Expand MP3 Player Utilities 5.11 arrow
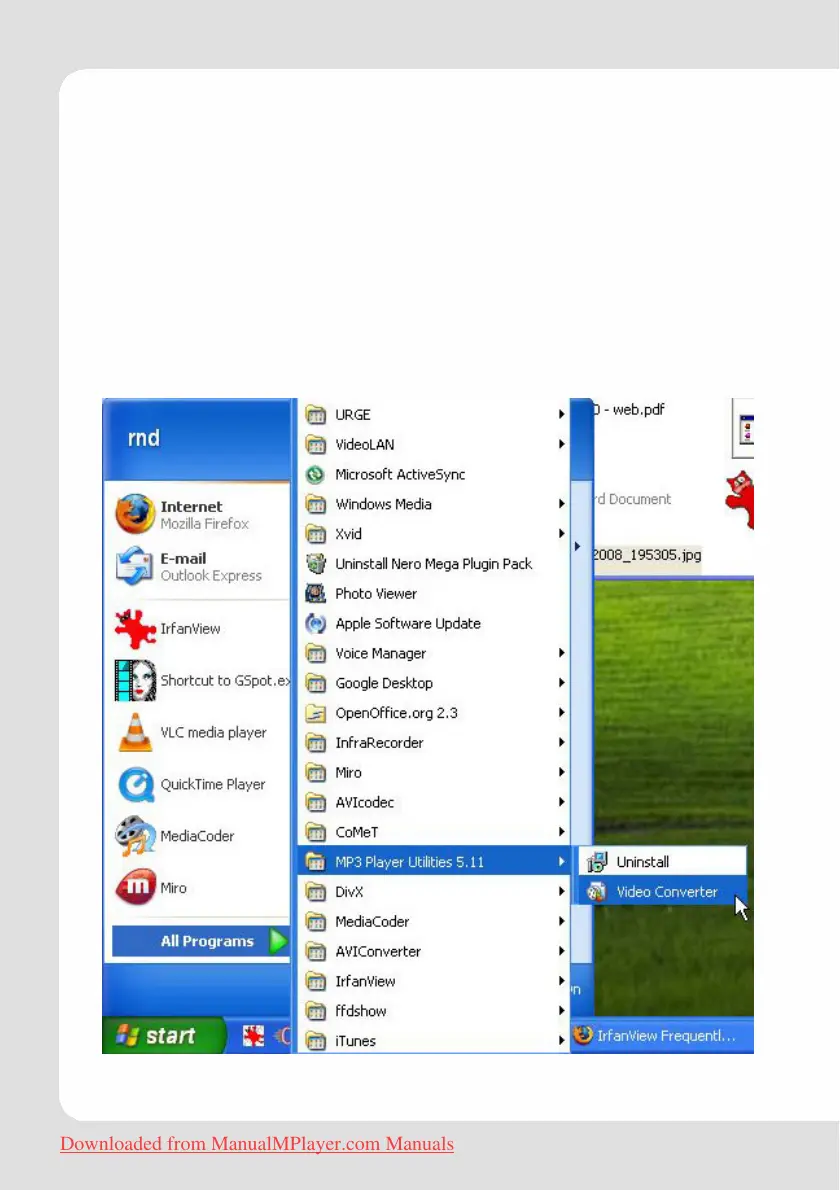This screenshot has height=1190, width=840. (562, 861)
